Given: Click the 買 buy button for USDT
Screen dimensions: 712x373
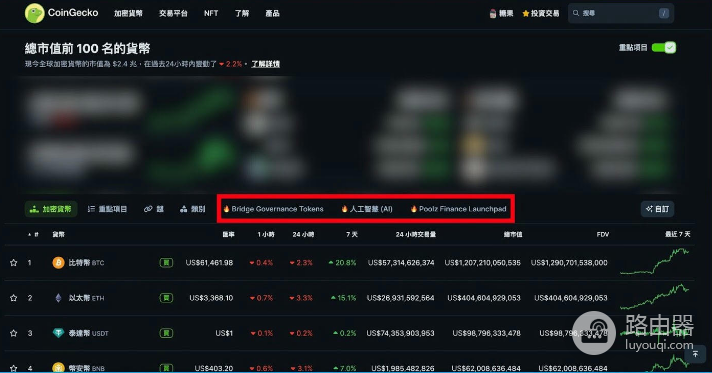Looking at the screenshot, I should (166, 333).
